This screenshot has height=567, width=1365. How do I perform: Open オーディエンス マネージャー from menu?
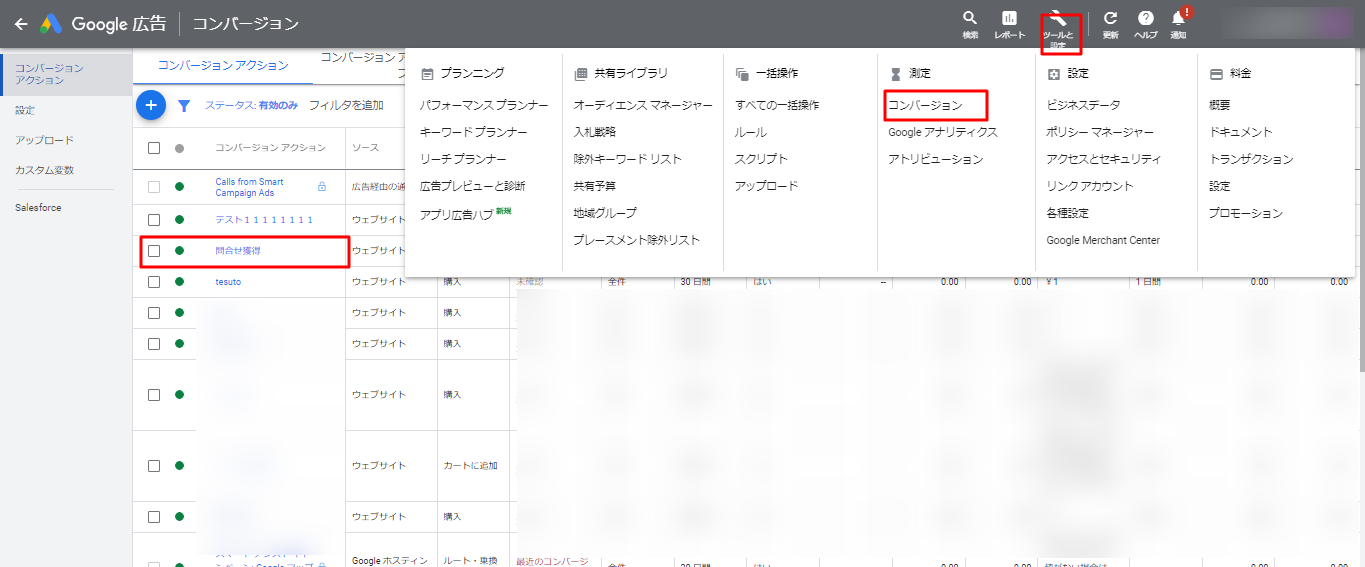(x=643, y=105)
